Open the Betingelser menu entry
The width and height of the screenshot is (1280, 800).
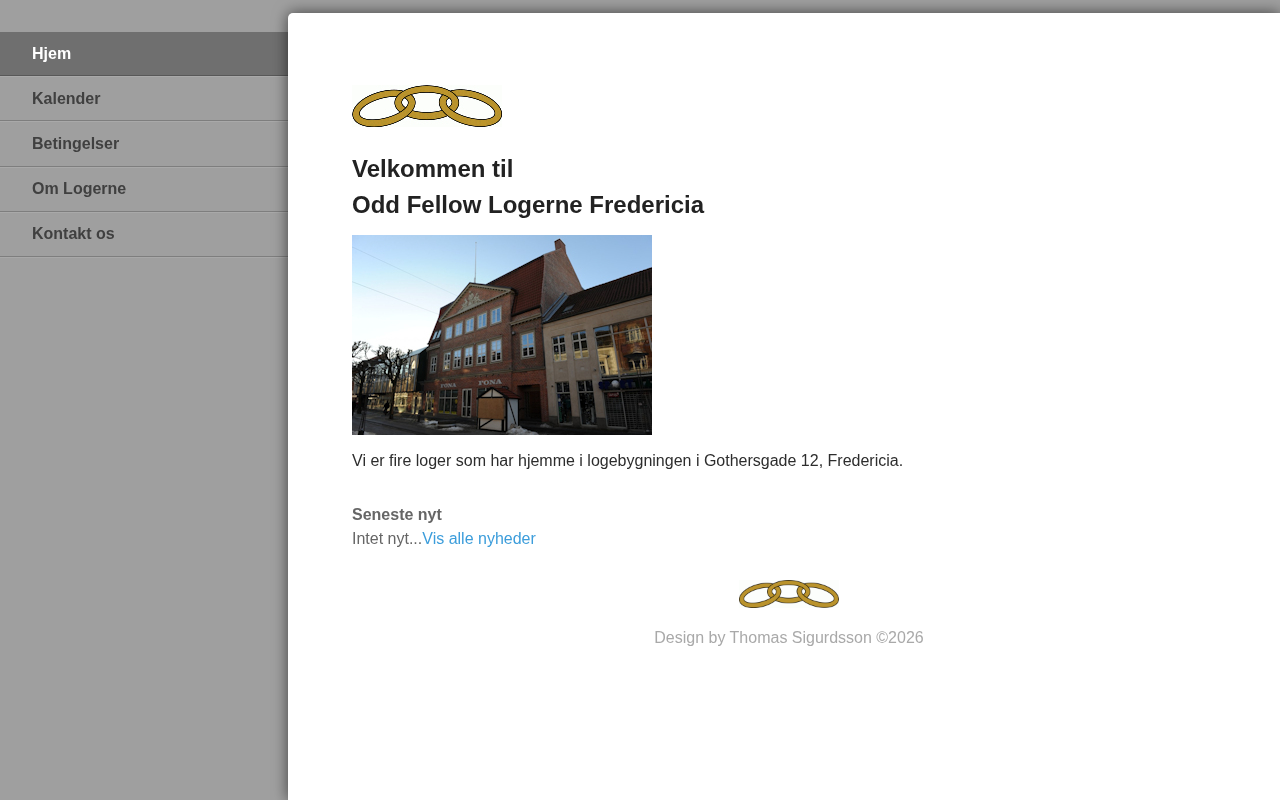(144, 144)
